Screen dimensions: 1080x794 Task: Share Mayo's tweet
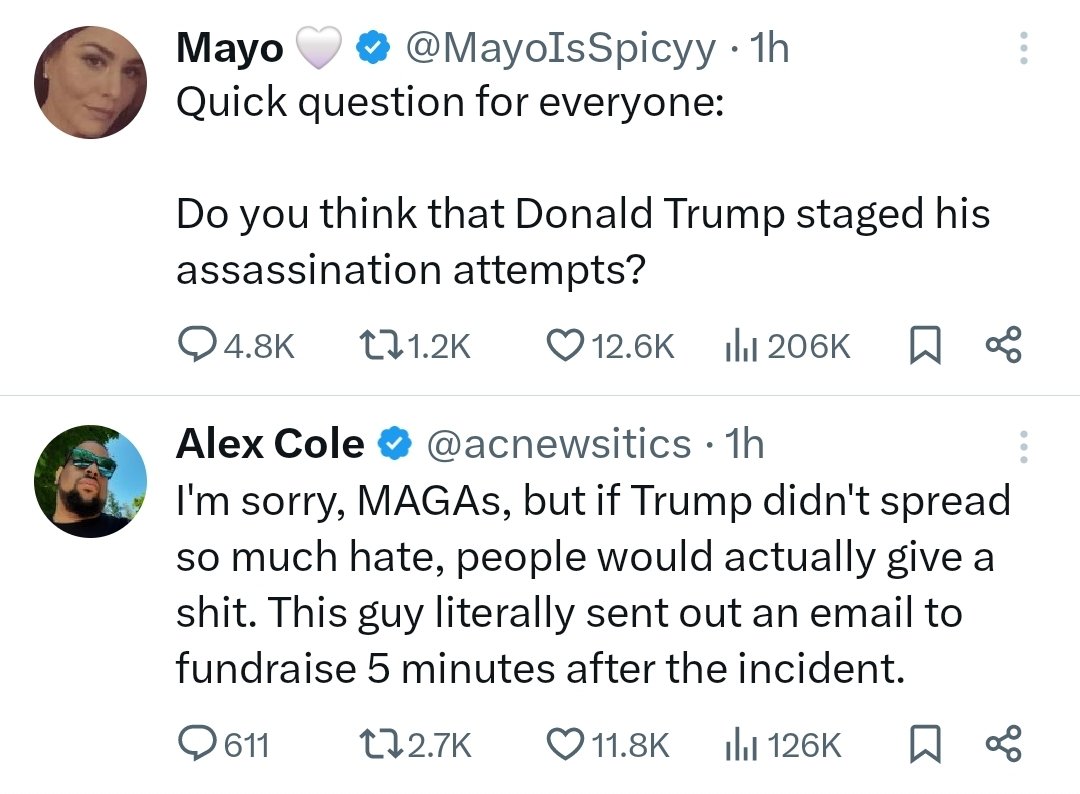[x=1002, y=346]
